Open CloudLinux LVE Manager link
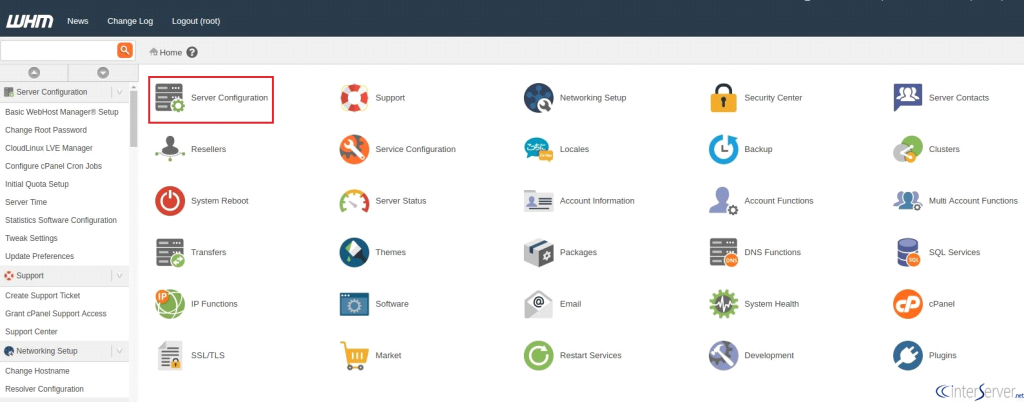The height and width of the screenshot is (402, 1024). click(49, 148)
